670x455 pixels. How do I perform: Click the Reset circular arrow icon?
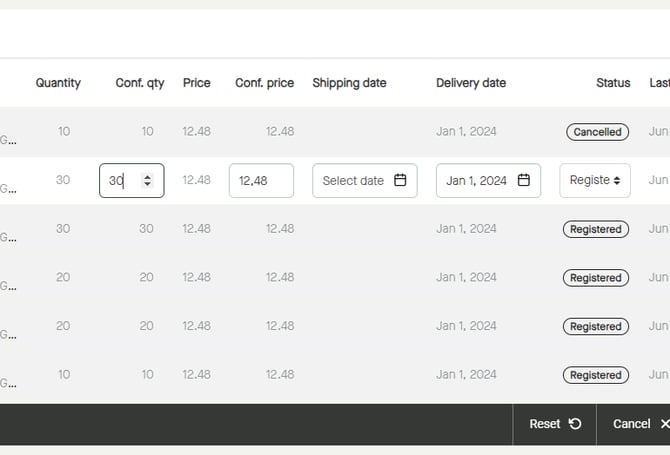pos(575,424)
